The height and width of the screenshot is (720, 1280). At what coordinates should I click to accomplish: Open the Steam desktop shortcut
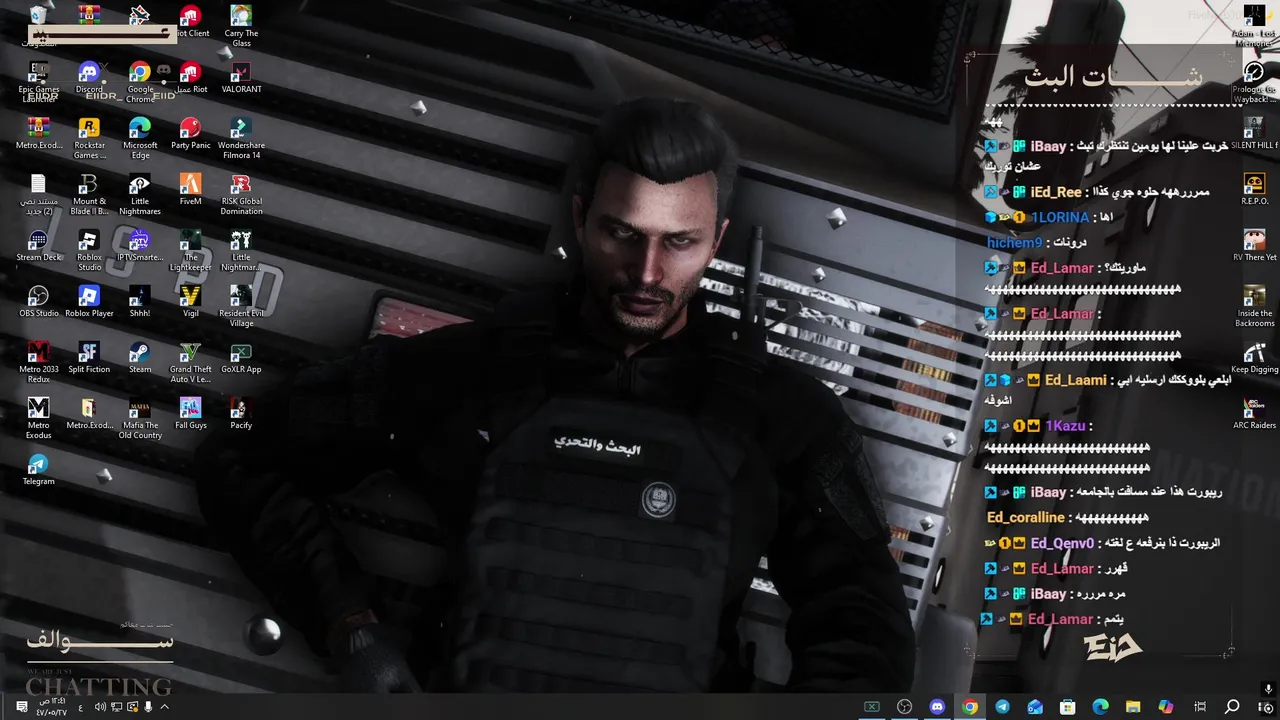point(140,358)
